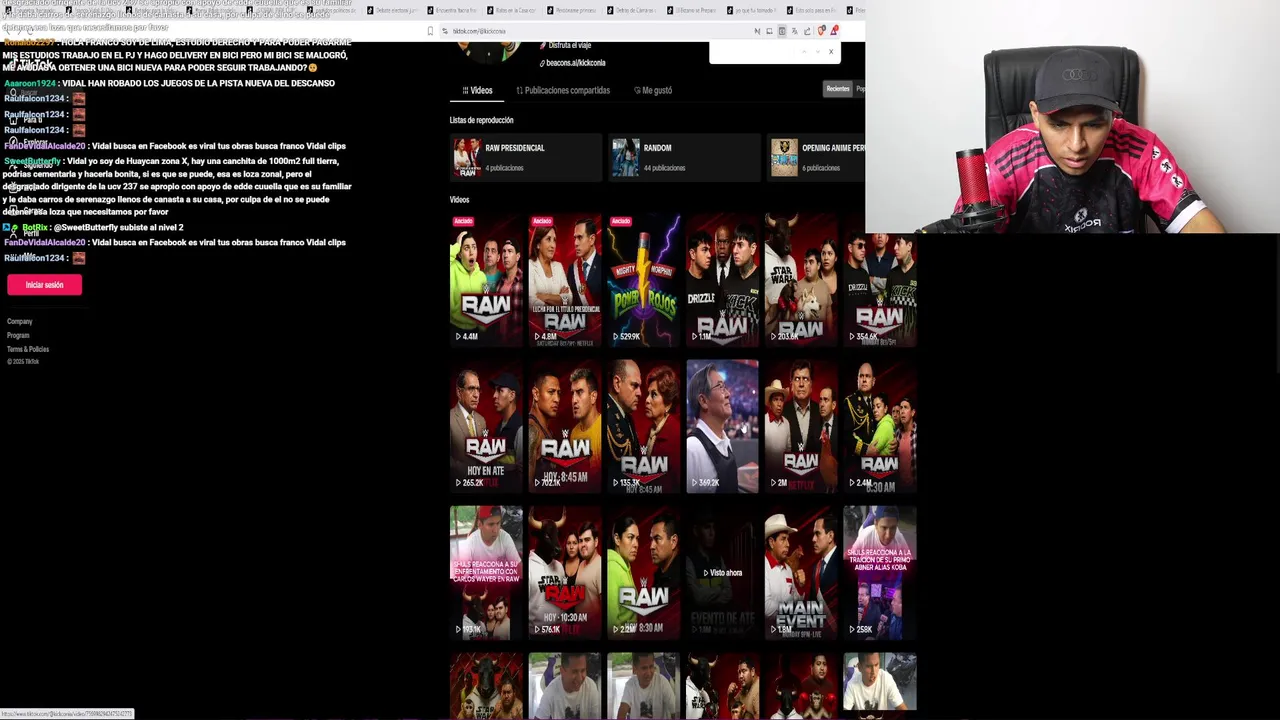The image size is (1280, 720).
Task: Open the video with 702.1K views
Action: 565,426
